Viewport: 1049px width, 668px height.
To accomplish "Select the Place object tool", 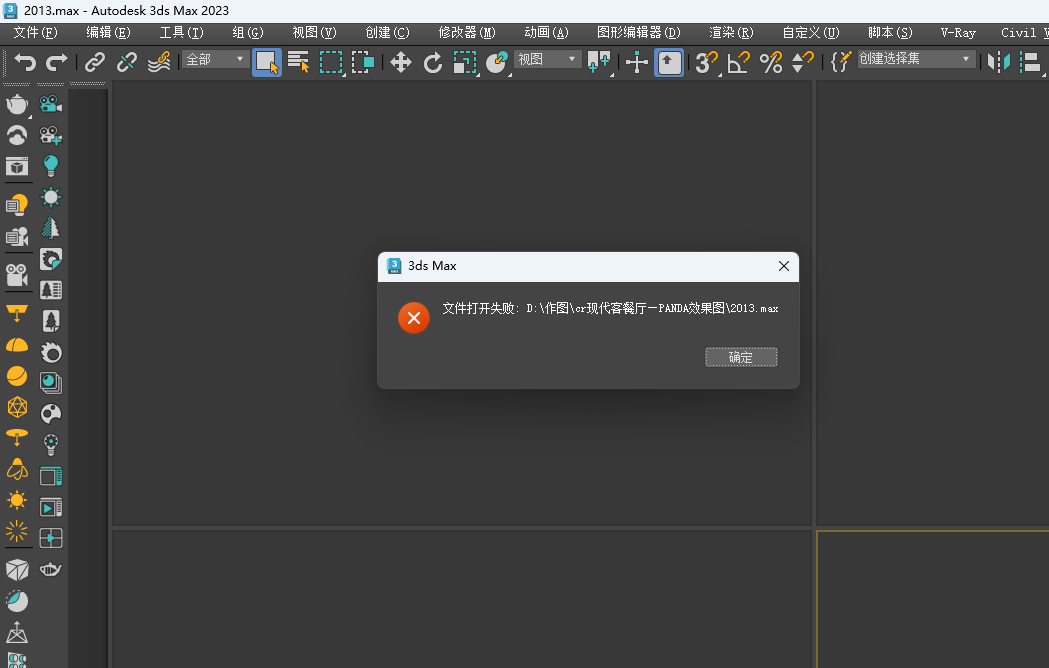I will click(x=496, y=62).
